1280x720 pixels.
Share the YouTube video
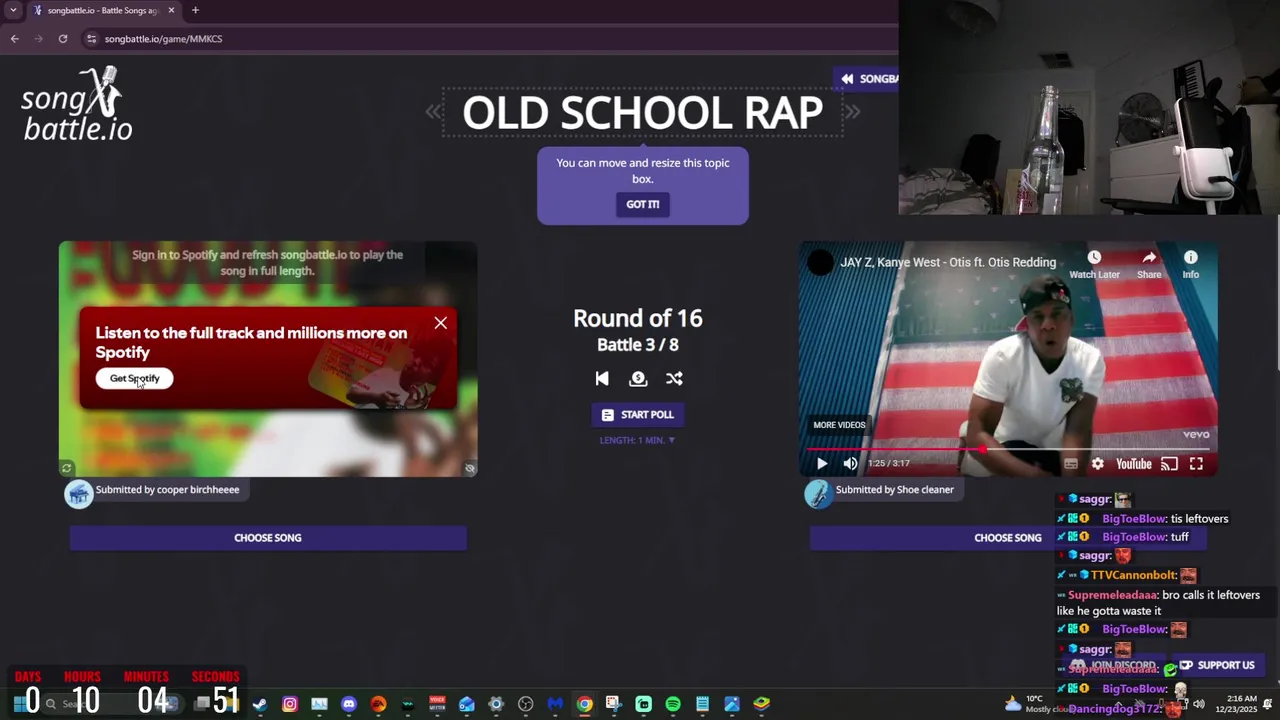[x=1149, y=265]
